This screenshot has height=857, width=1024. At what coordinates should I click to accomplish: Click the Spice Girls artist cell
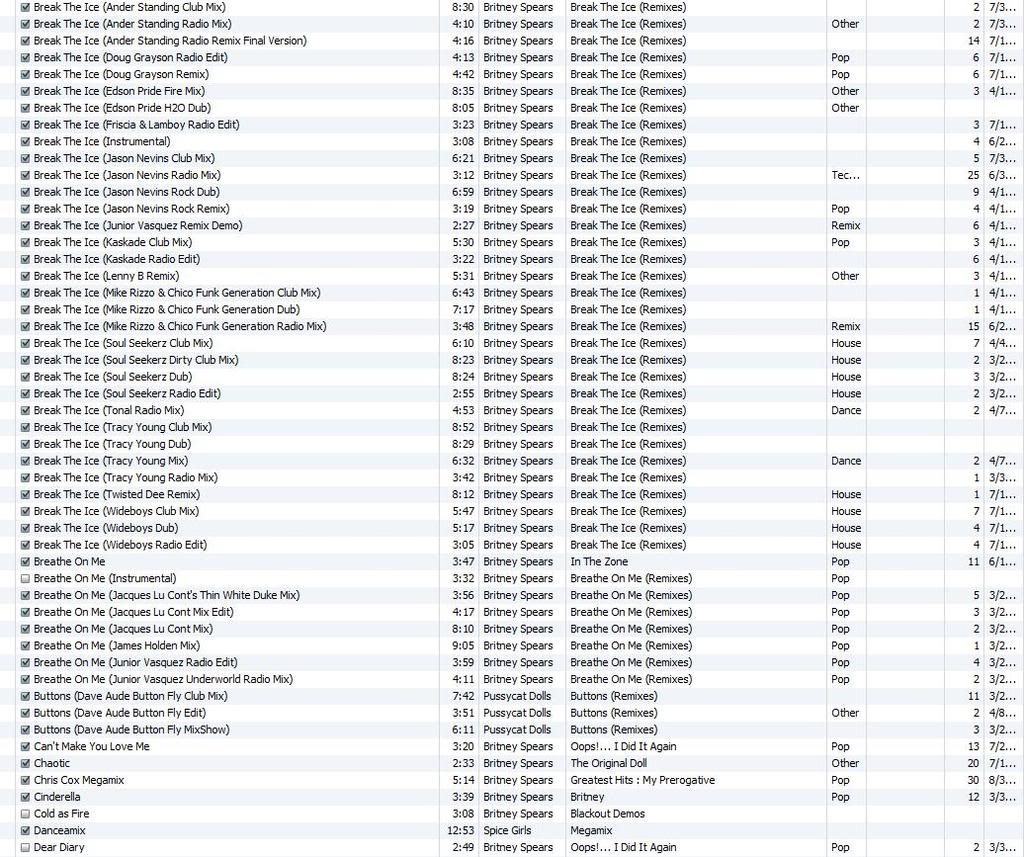point(513,831)
